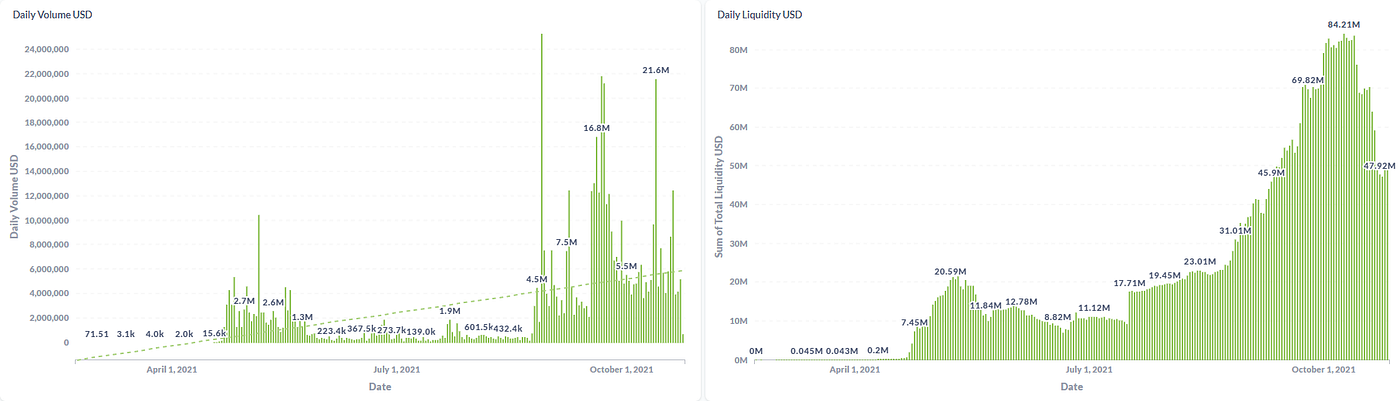Click the 71.51 data label
1400x401 pixels.
pos(97,334)
